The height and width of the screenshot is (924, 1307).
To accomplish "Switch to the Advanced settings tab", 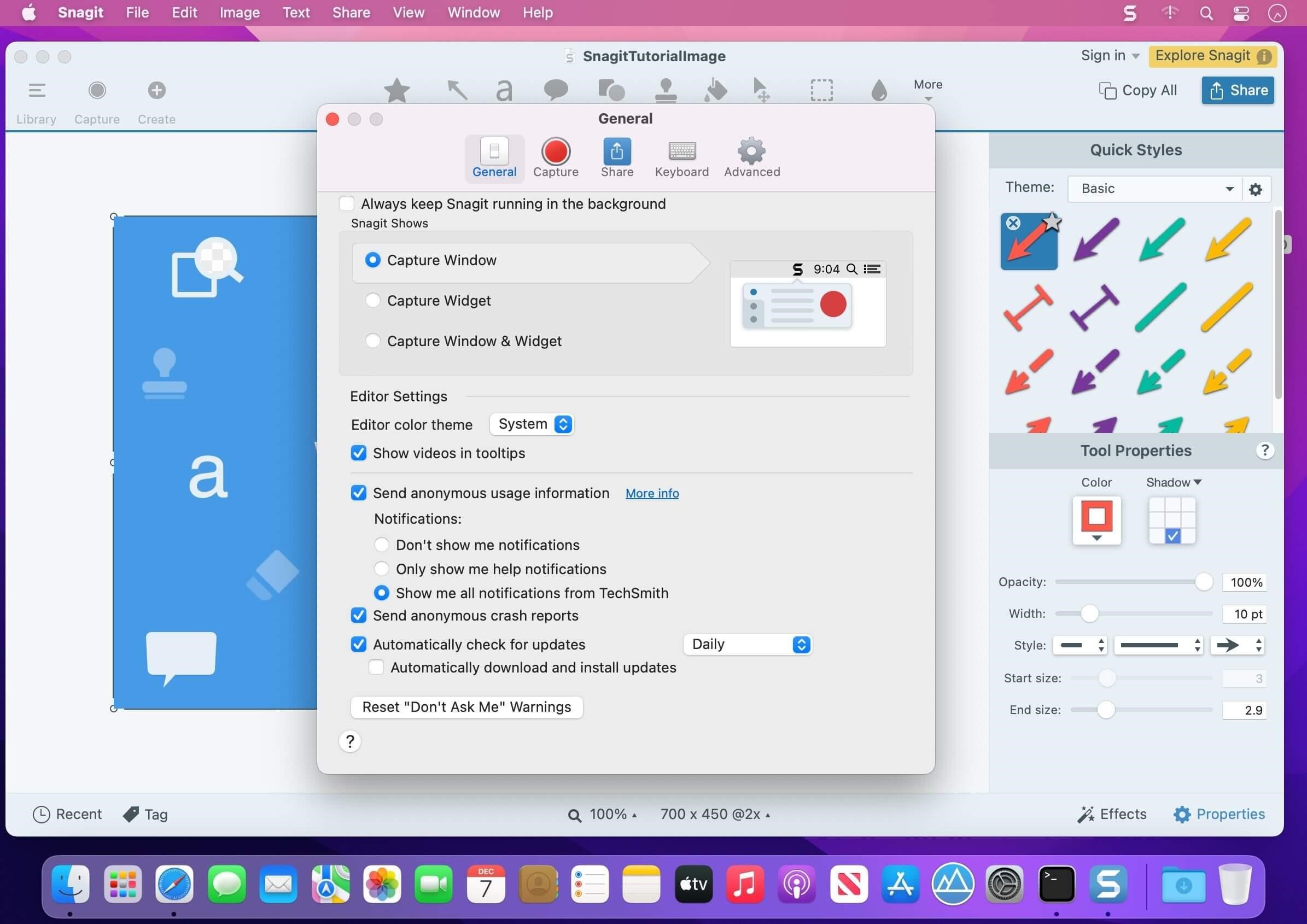I will [751, 156].
